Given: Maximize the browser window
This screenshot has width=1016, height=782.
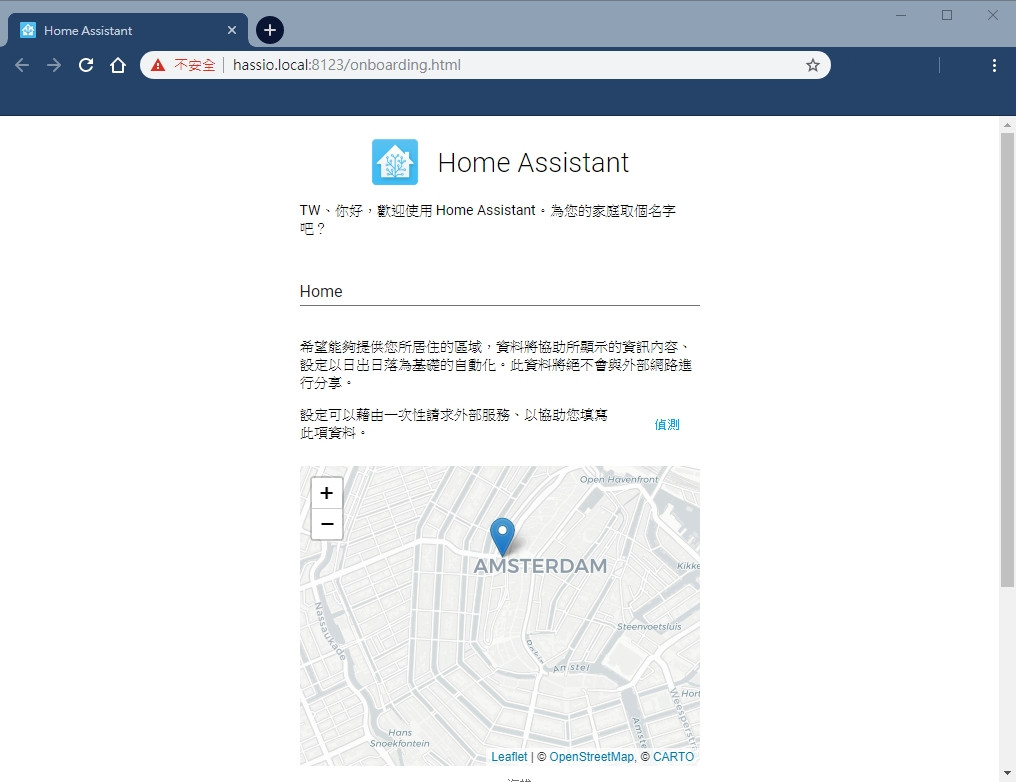Looking at the screenshot, I should pos(947,15).
